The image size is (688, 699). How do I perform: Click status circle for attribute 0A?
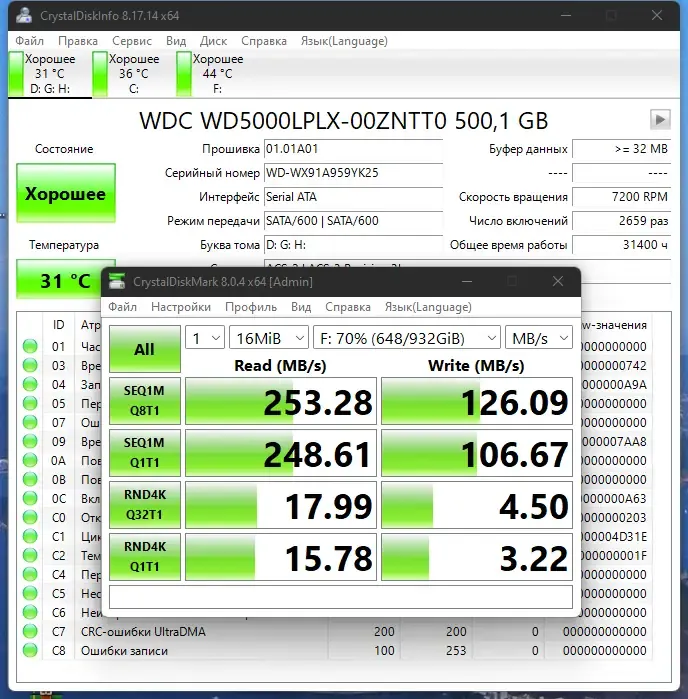coord(30,460)
